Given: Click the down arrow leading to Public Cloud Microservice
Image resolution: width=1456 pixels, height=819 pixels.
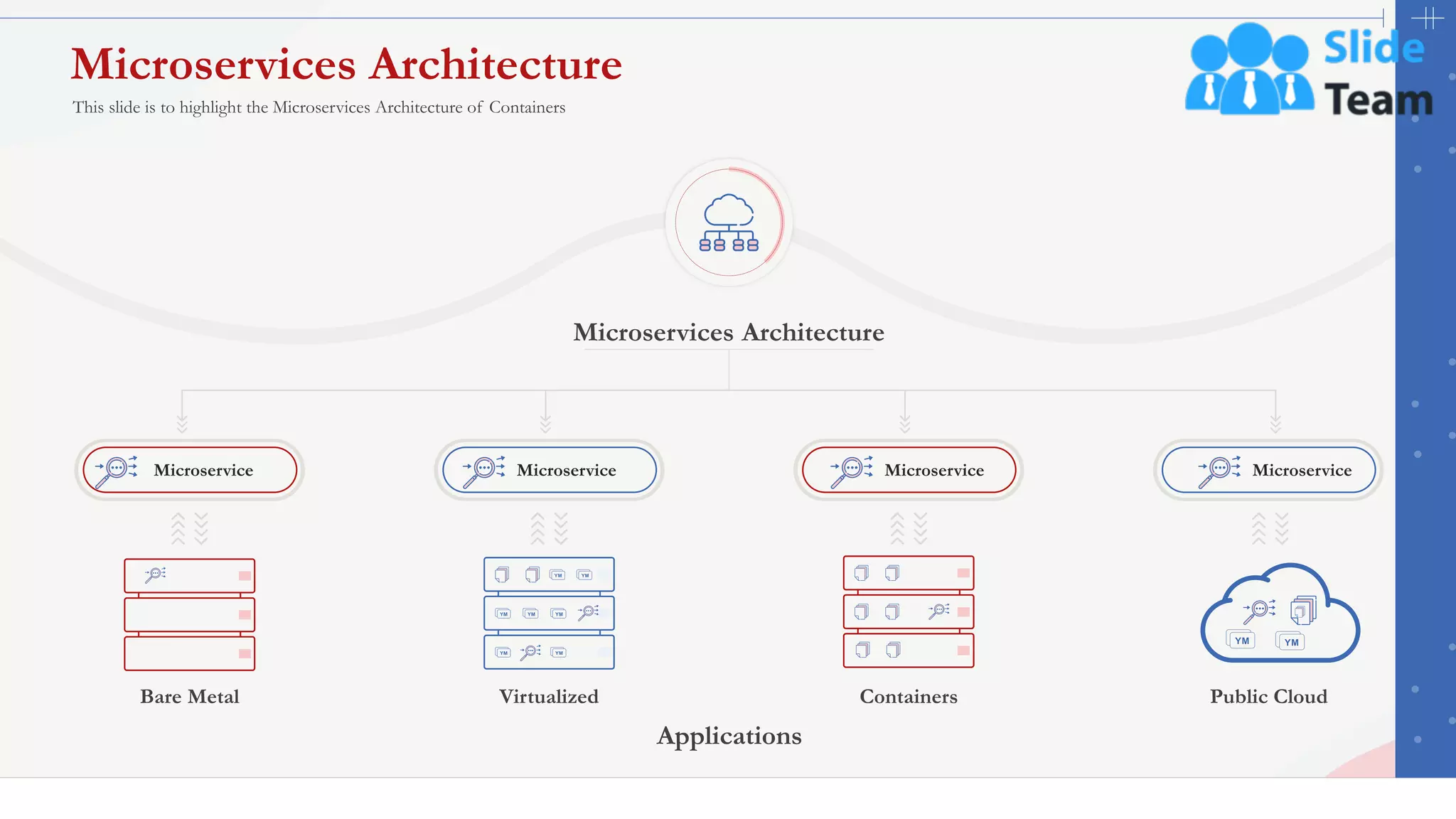Looking at the screenshot, I should pos(1275,412).
